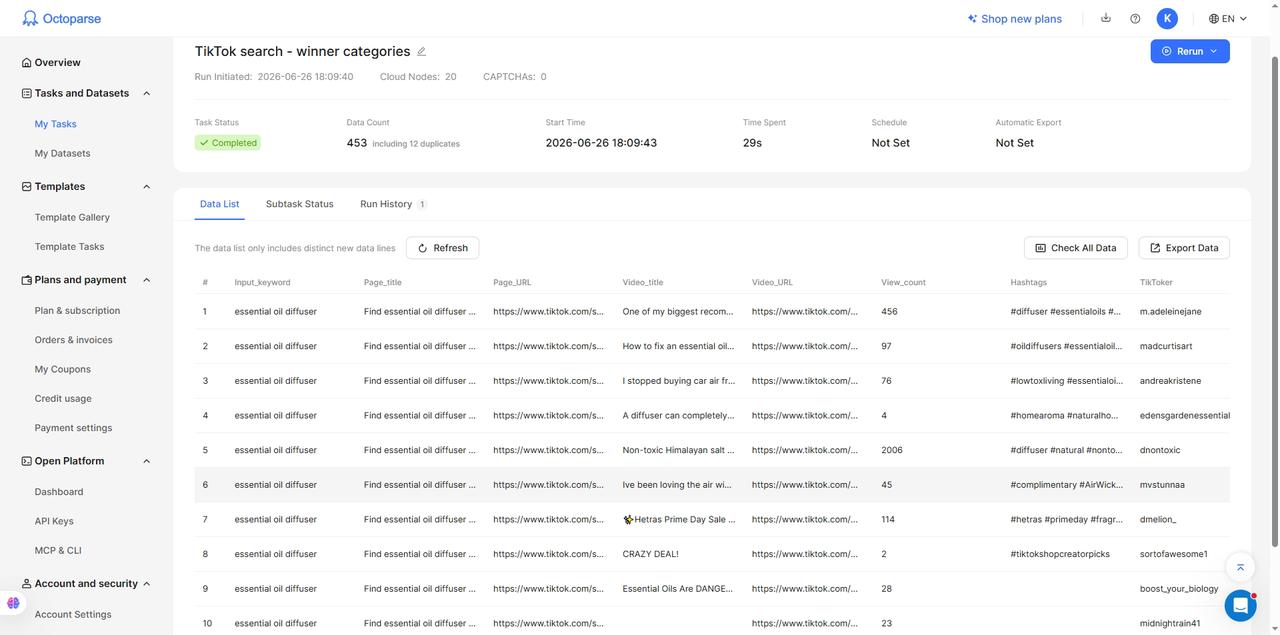Open Open Platform Dashboard
This screenshot has width=1280, height=635.
59,492
